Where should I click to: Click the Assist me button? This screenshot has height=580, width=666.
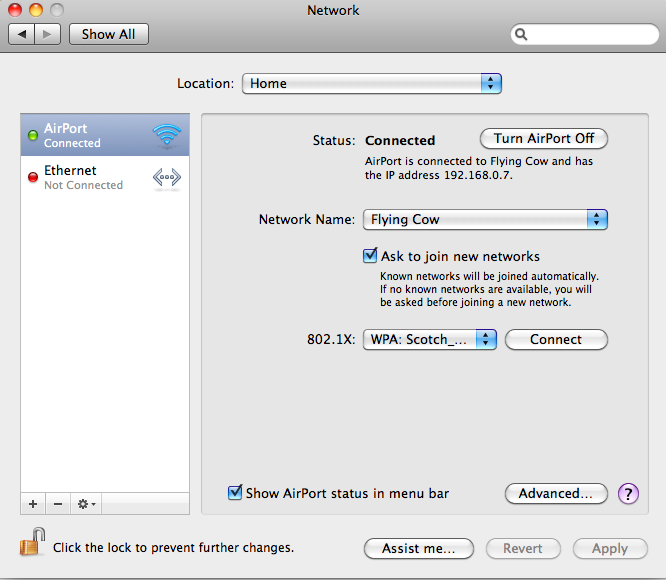click(x=419, y=549)
